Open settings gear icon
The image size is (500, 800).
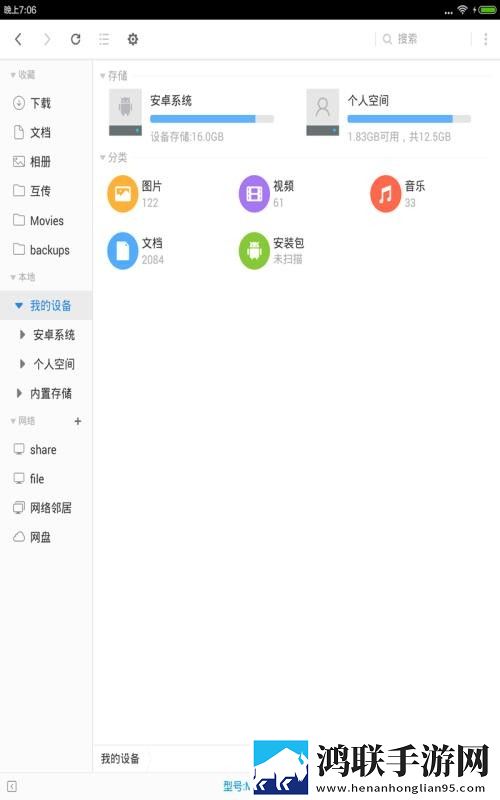tap(133, 39)
